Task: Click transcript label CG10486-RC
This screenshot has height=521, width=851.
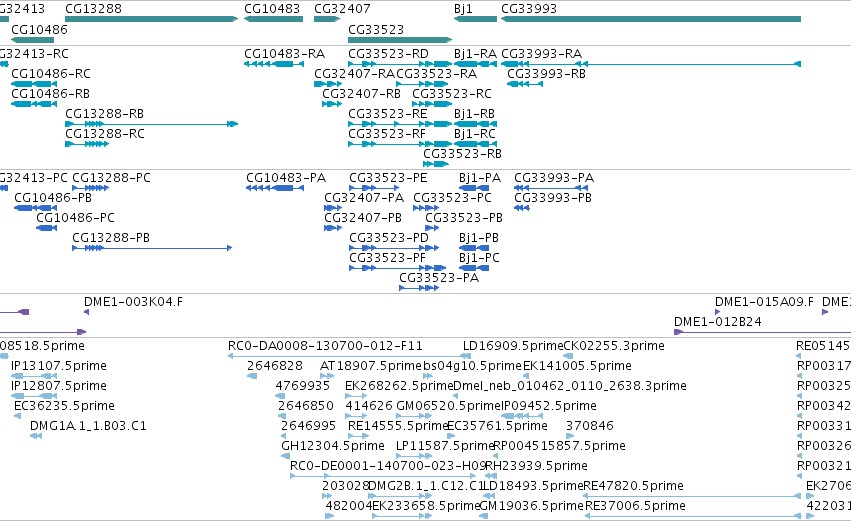Action: (x=51, y=74)
